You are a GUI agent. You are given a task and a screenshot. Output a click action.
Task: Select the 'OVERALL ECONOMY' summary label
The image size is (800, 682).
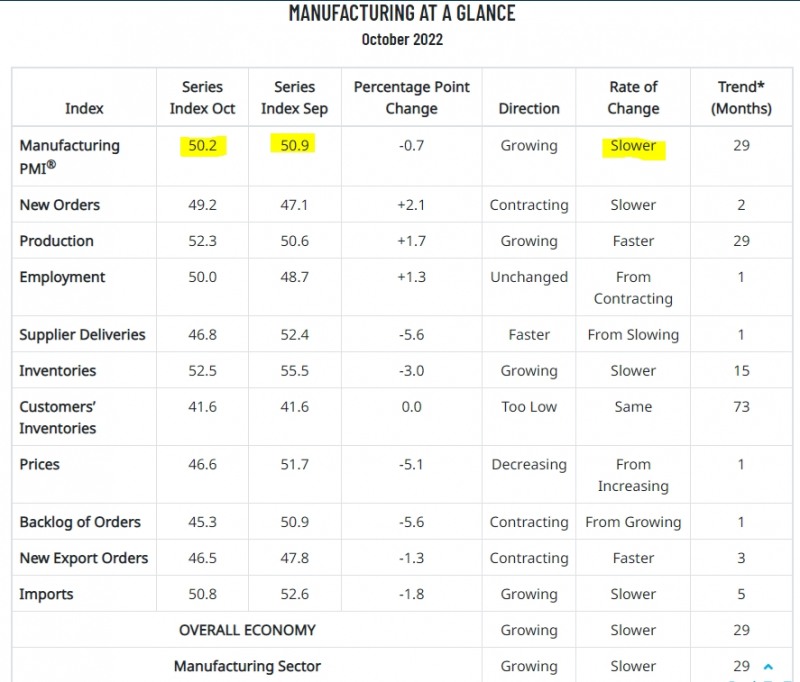247,630
